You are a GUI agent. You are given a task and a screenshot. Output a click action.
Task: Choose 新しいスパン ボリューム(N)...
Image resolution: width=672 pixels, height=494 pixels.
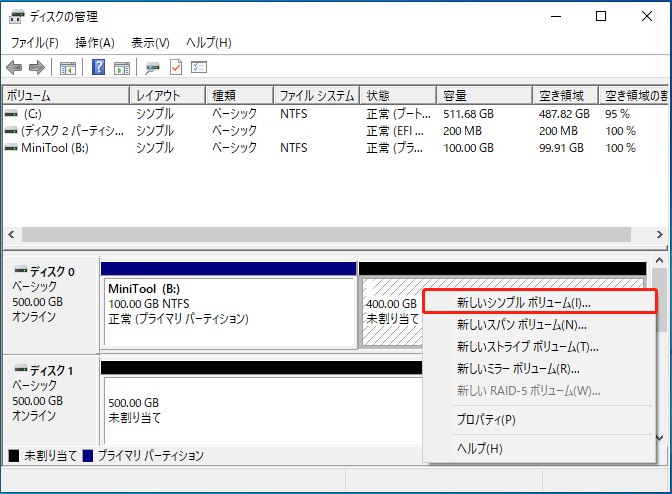(540, 325)
